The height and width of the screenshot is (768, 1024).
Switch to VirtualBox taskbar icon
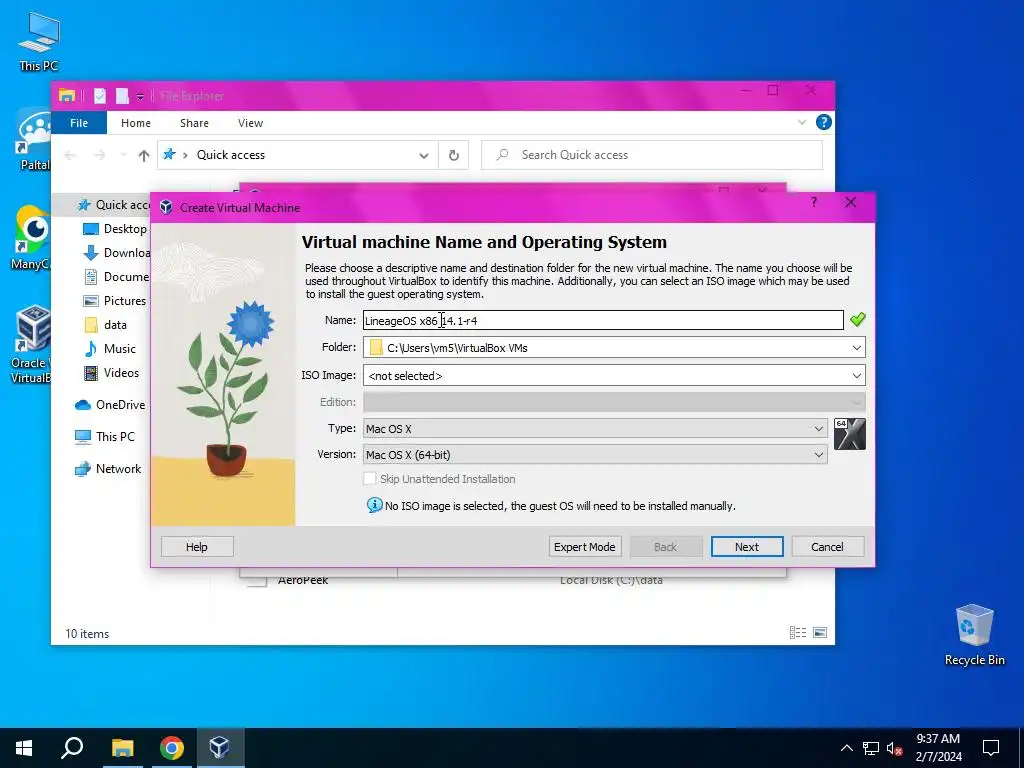pyautogui.click(x=219, y=748)
